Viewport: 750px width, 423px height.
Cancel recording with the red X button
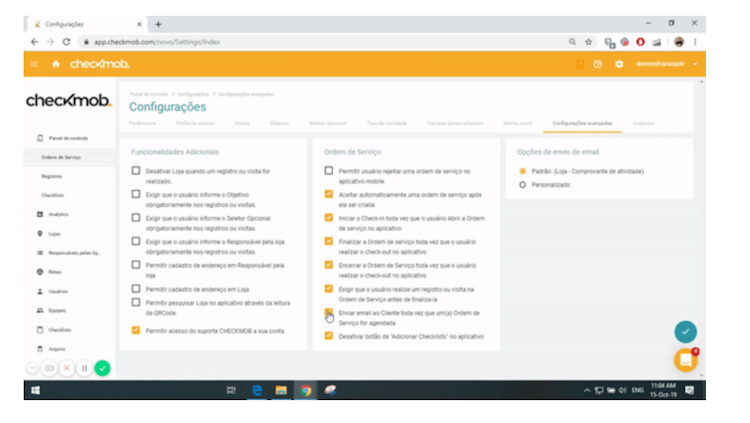pos(67,368)
